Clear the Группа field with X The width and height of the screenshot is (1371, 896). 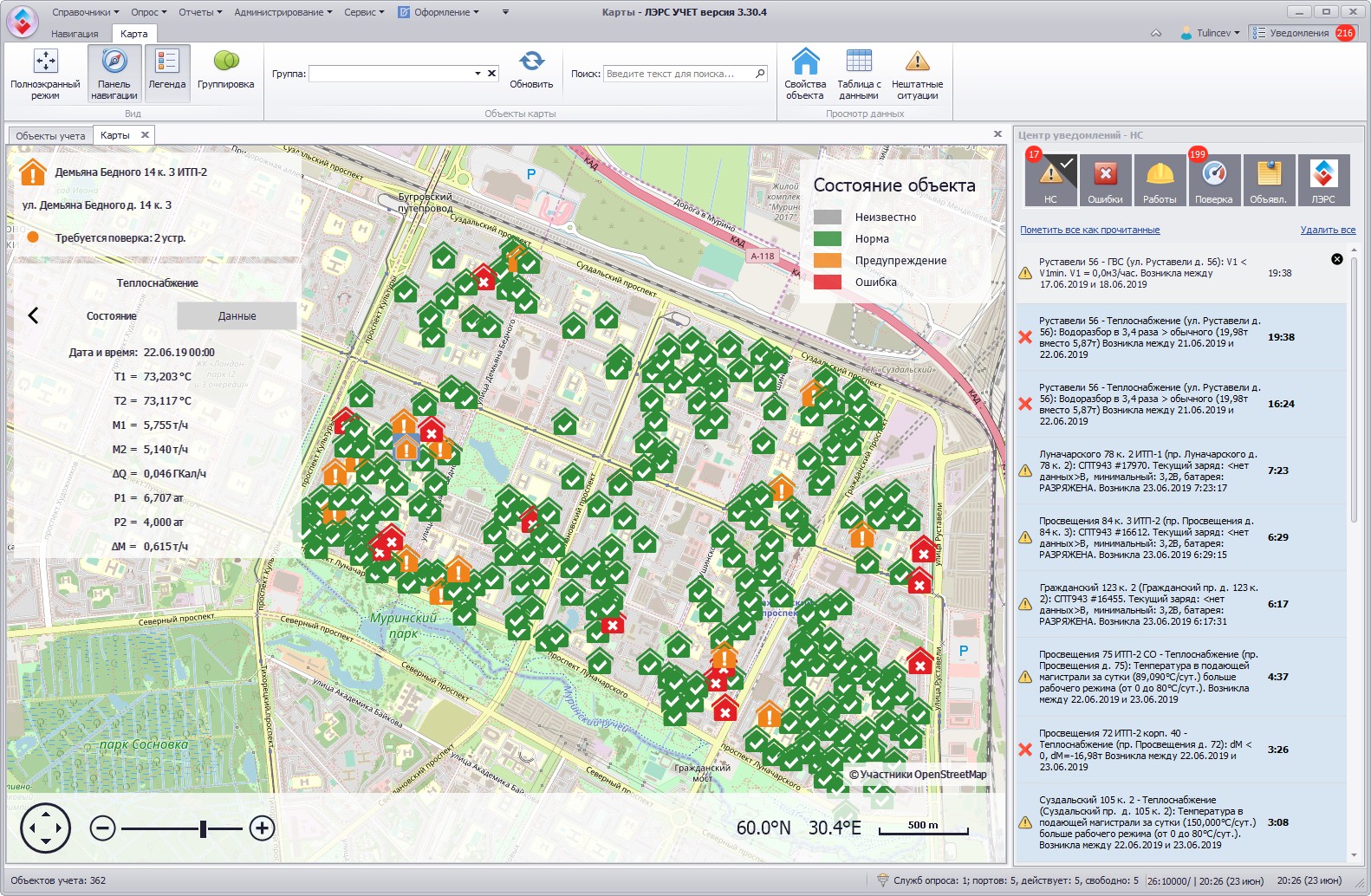492,74
